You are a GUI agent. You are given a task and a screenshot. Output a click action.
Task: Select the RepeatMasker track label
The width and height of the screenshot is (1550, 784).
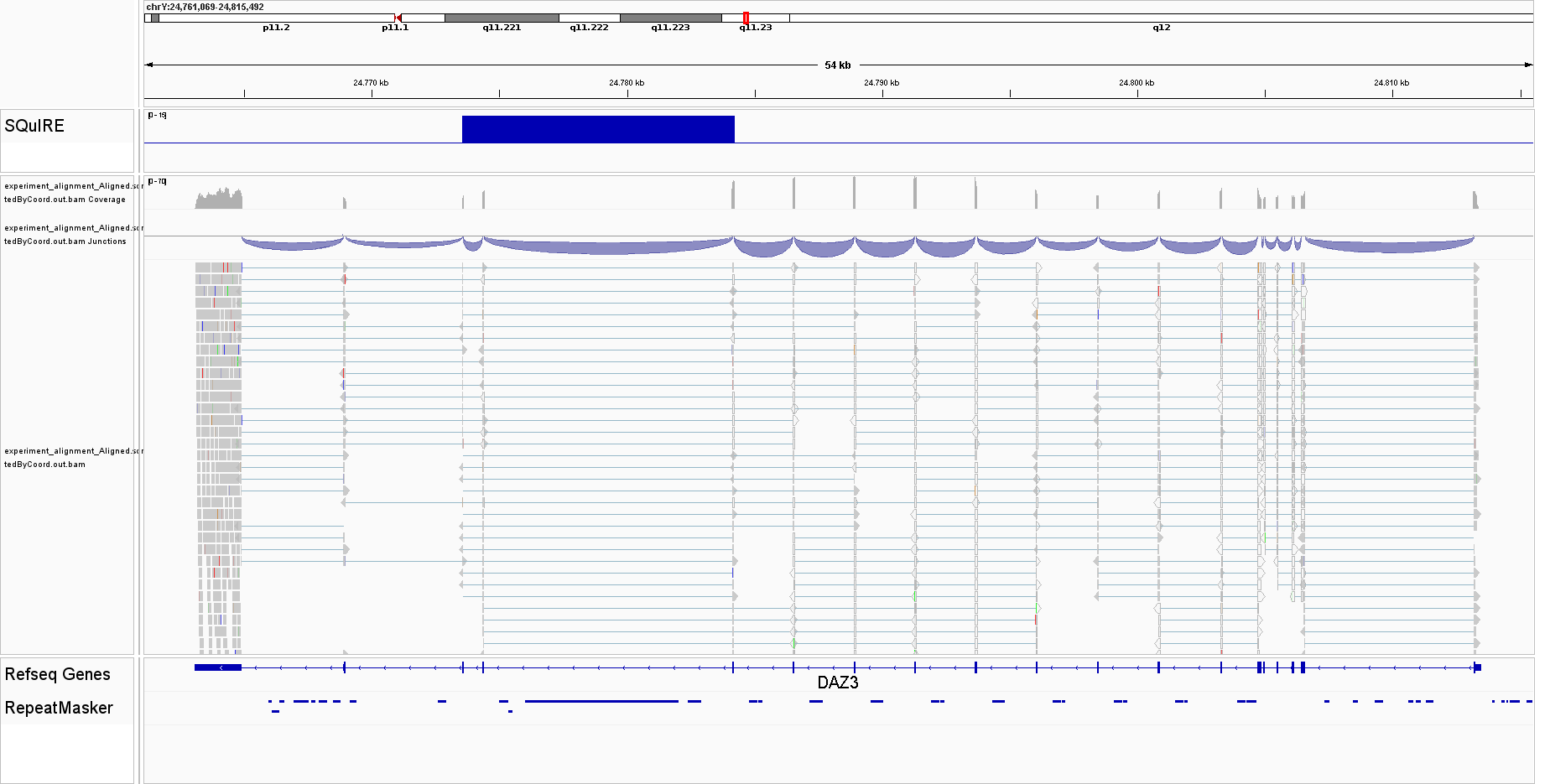click(59, 708)
